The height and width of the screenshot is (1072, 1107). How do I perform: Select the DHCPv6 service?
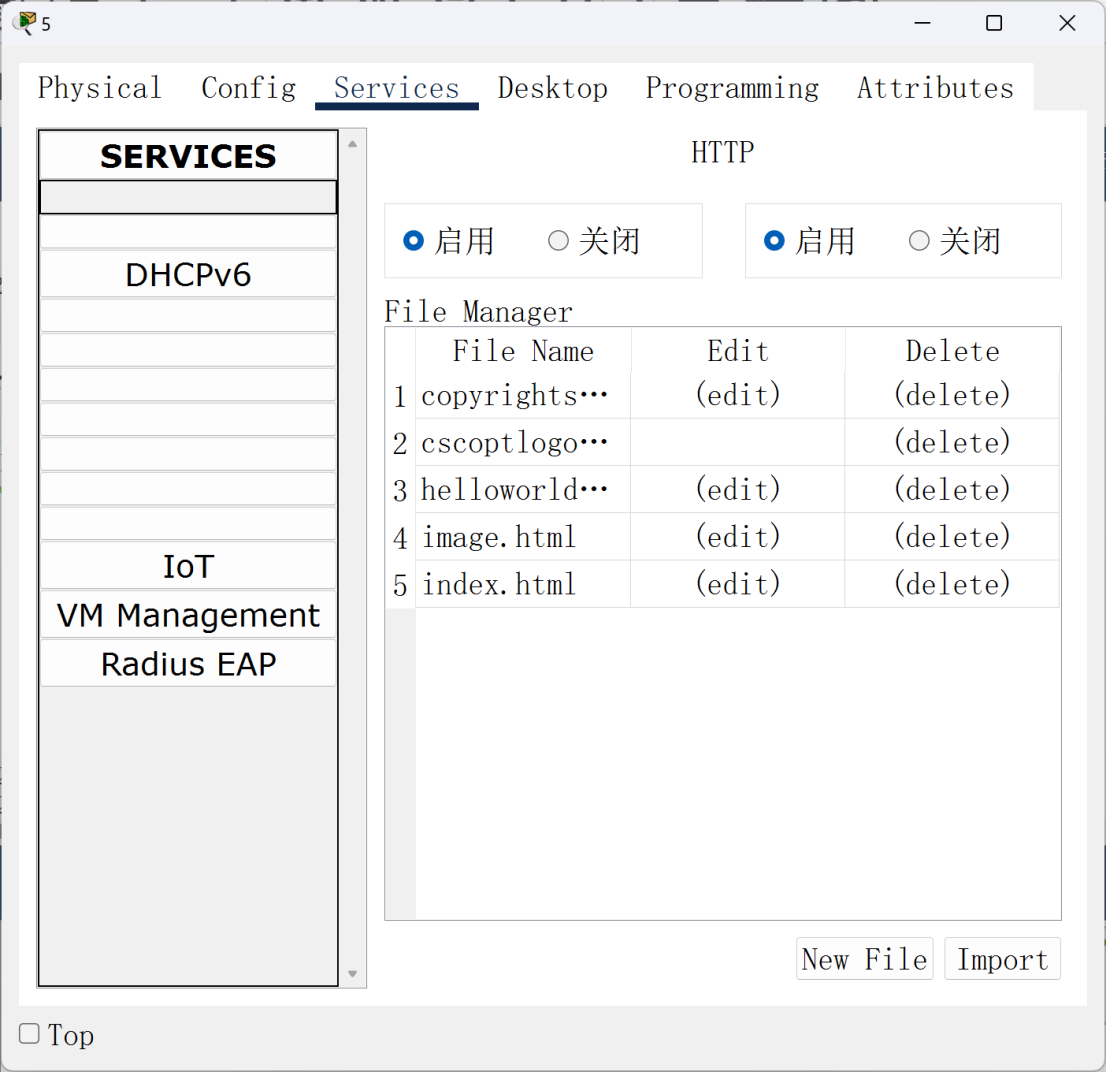tap(188, 275)
